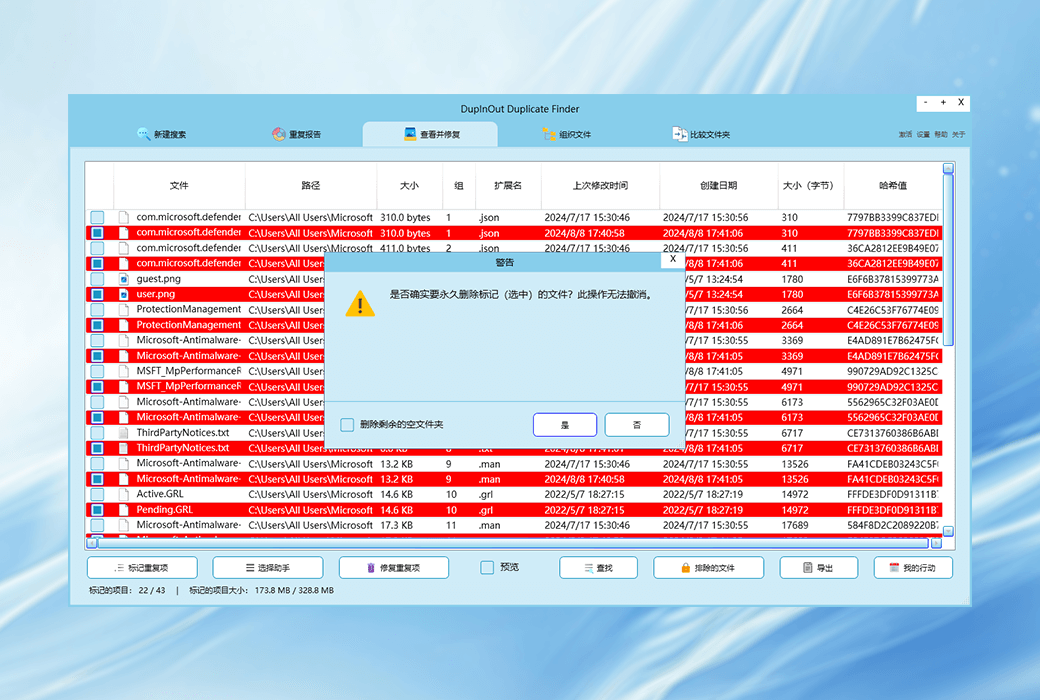The image size is (1040, 700).
Task: Confirm deletion with the 是 button
Action: point(564,425)
